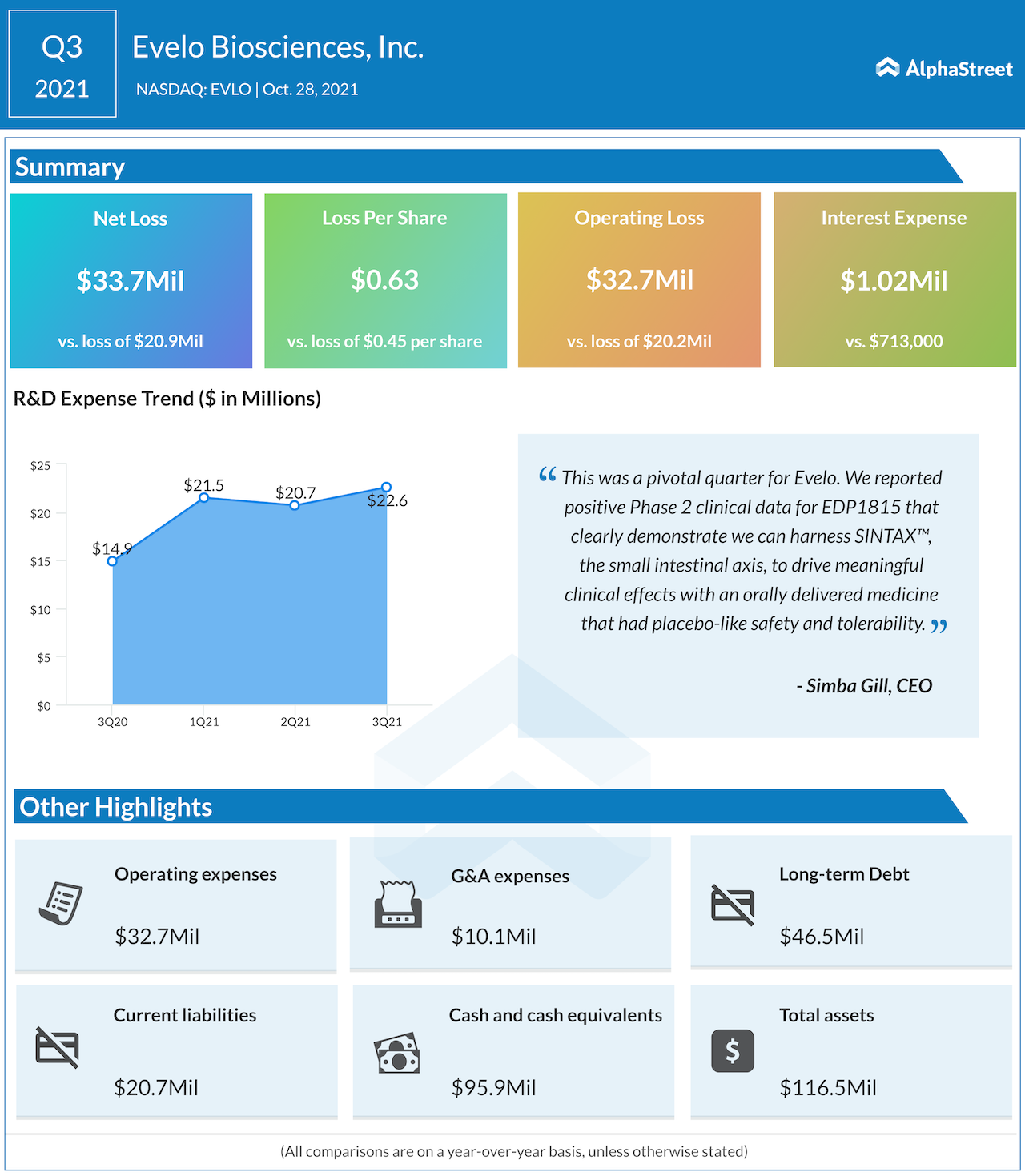Screen dimensions: 1025x1176
Task: Click the AlphaStreet logo
Action: click(944, 69)
